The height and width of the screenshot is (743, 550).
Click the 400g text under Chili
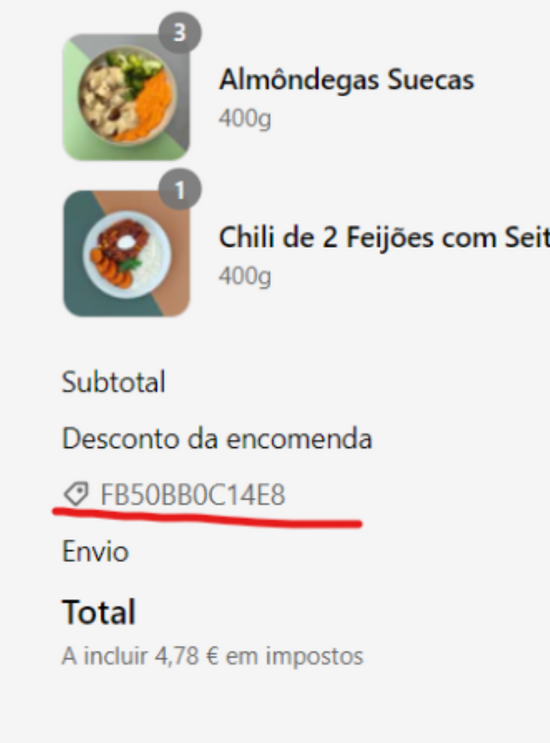pyautogui.click(x=244, y=275)
